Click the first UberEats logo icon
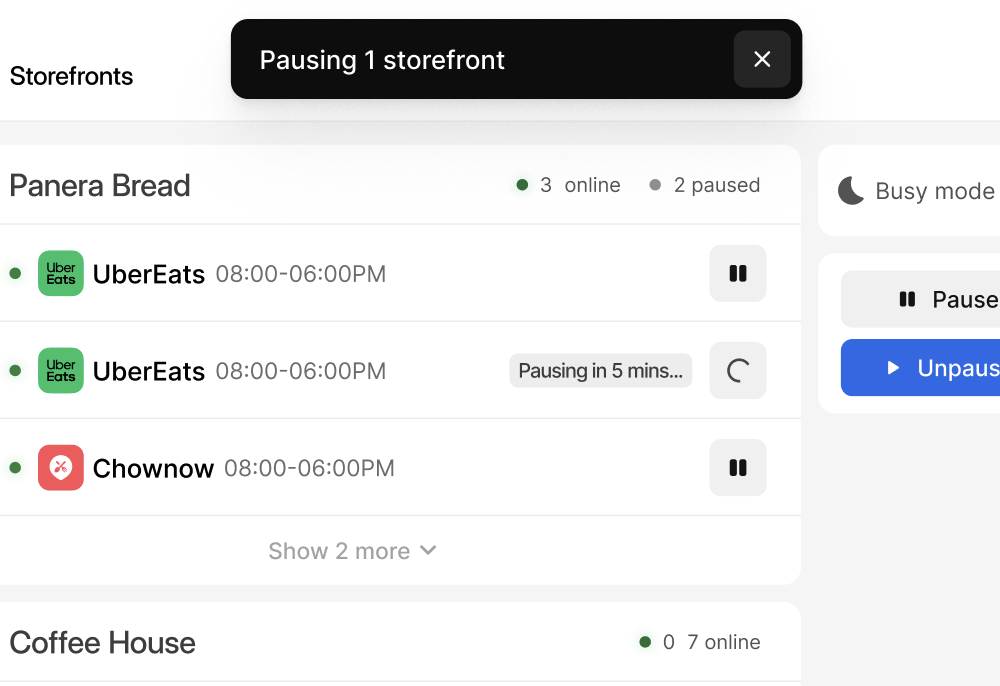The height and width of the screenshot is (686, 1000). 61,274
